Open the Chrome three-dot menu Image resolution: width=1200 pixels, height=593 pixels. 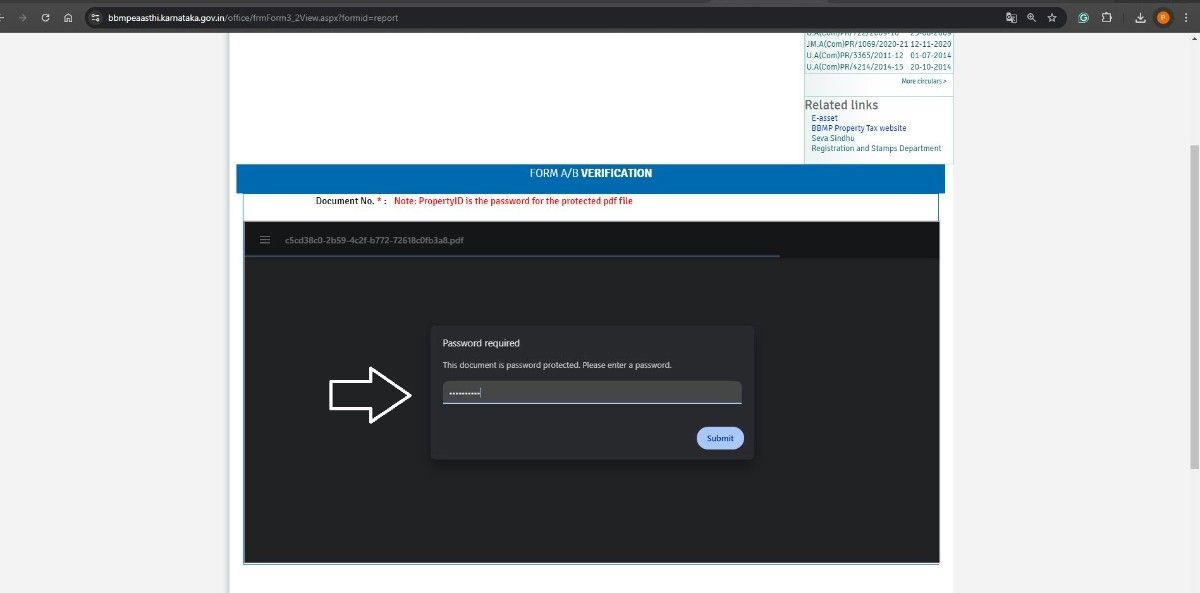tap(1186, 18)
